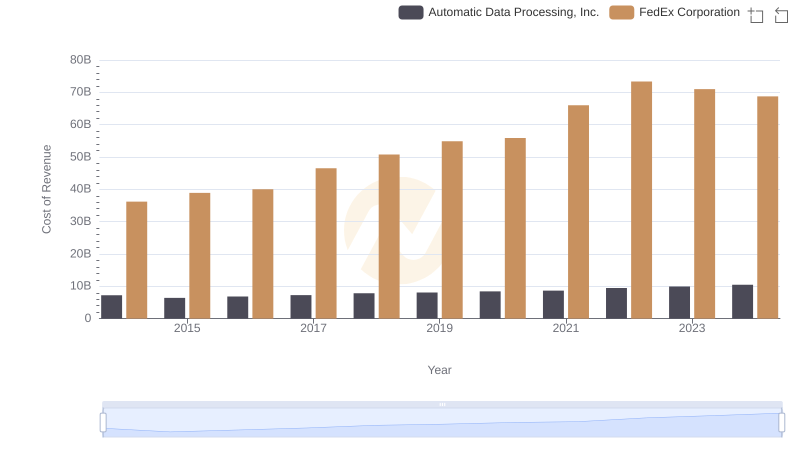Select the tallest FedEx bar for 2022
This screenshot has height=461, width=800.
coord(641,200)
